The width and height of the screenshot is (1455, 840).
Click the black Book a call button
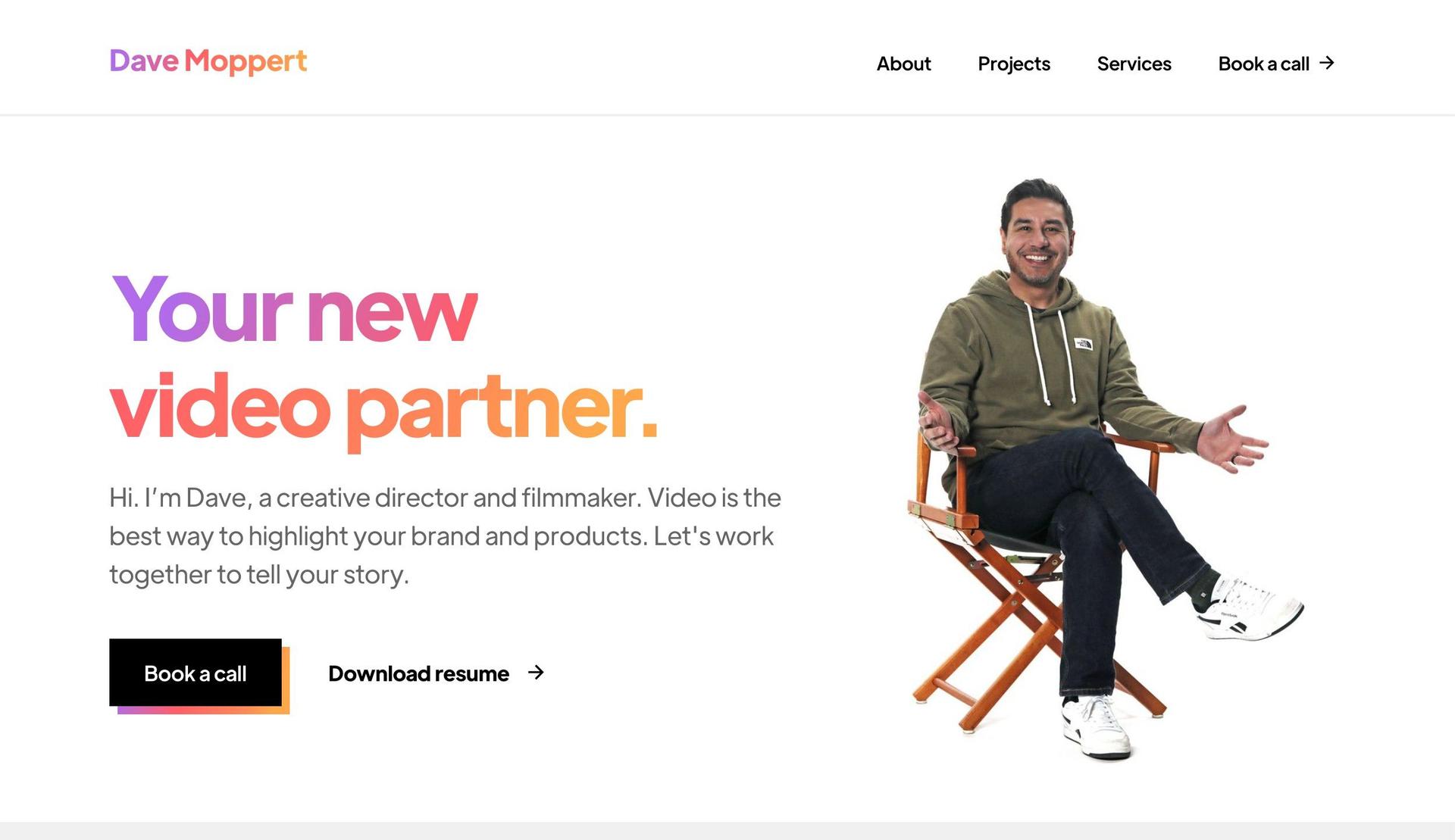196,673
